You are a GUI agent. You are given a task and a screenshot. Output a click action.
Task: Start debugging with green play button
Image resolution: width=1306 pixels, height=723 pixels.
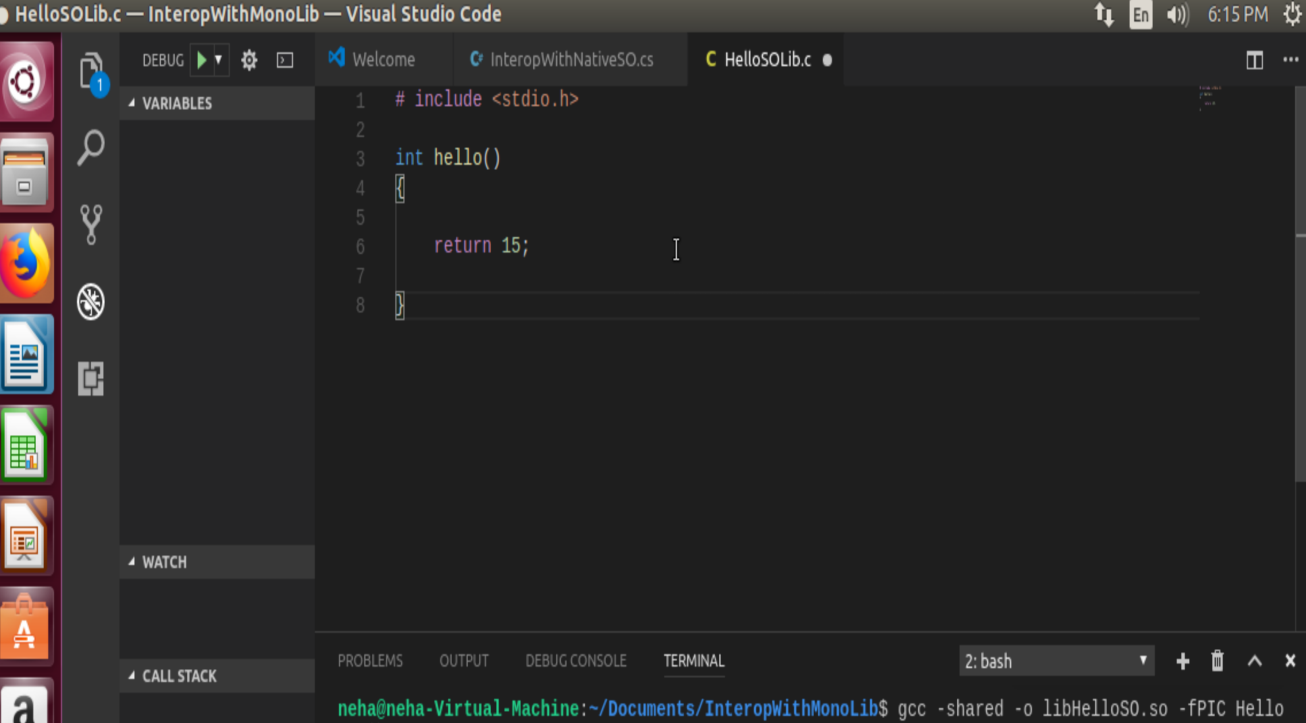point(201,60)
